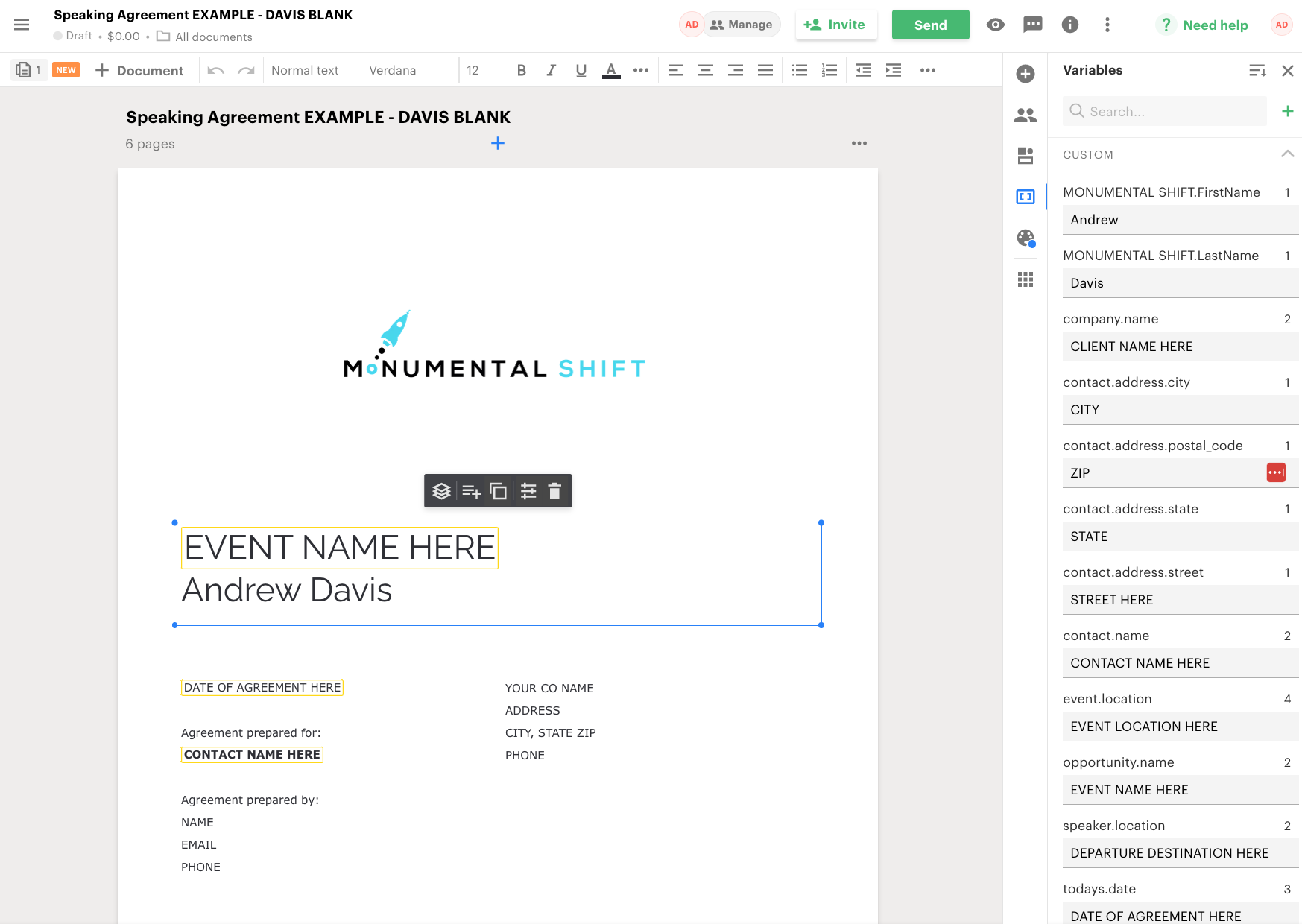
Task: Click the Manage recipients button
Action: click(x=741, y=25)
